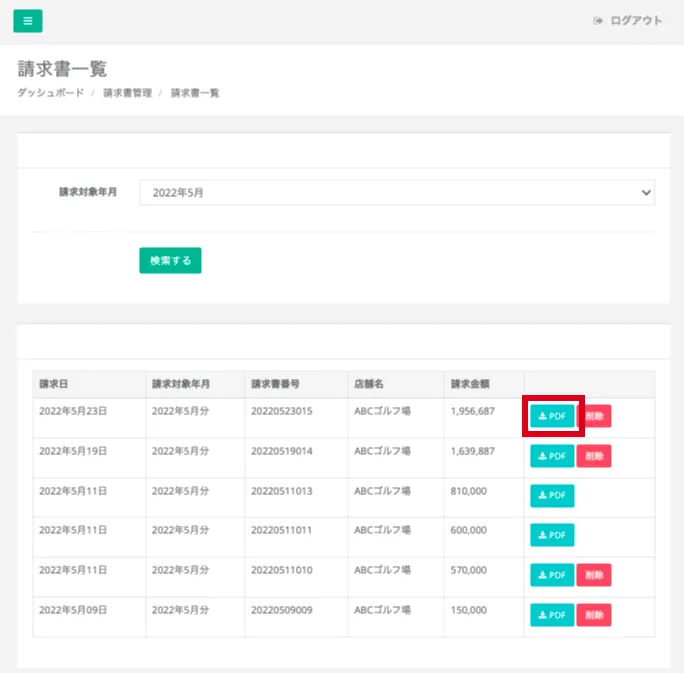The width and height of the screenshot is (684, 673).
Task: Download PDF for invoice 20220511011
Action: tap(552, 535)
